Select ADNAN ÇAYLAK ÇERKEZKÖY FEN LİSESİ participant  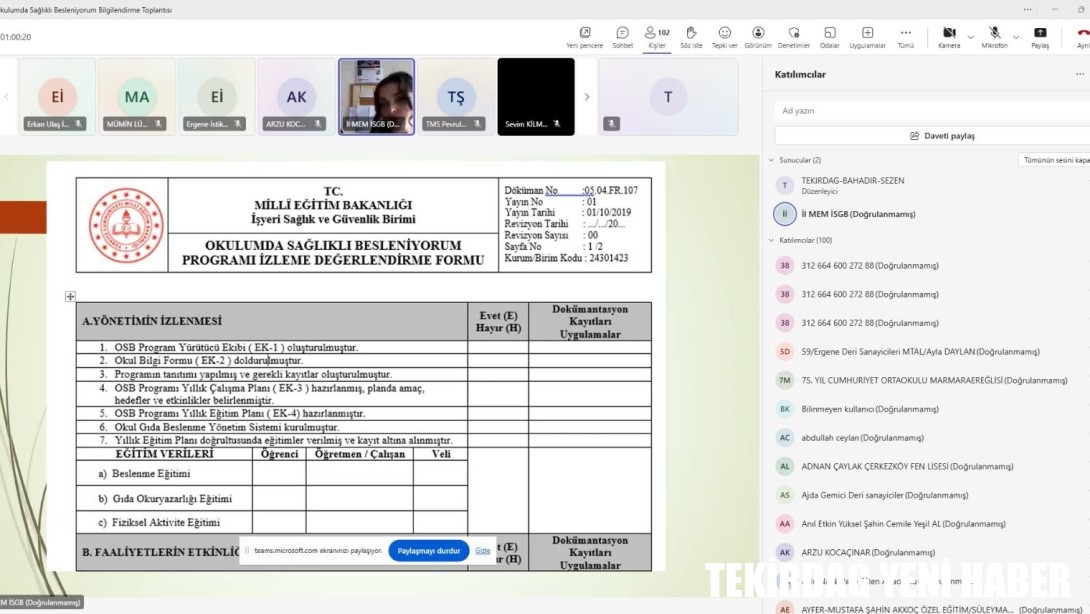[906, 467]
